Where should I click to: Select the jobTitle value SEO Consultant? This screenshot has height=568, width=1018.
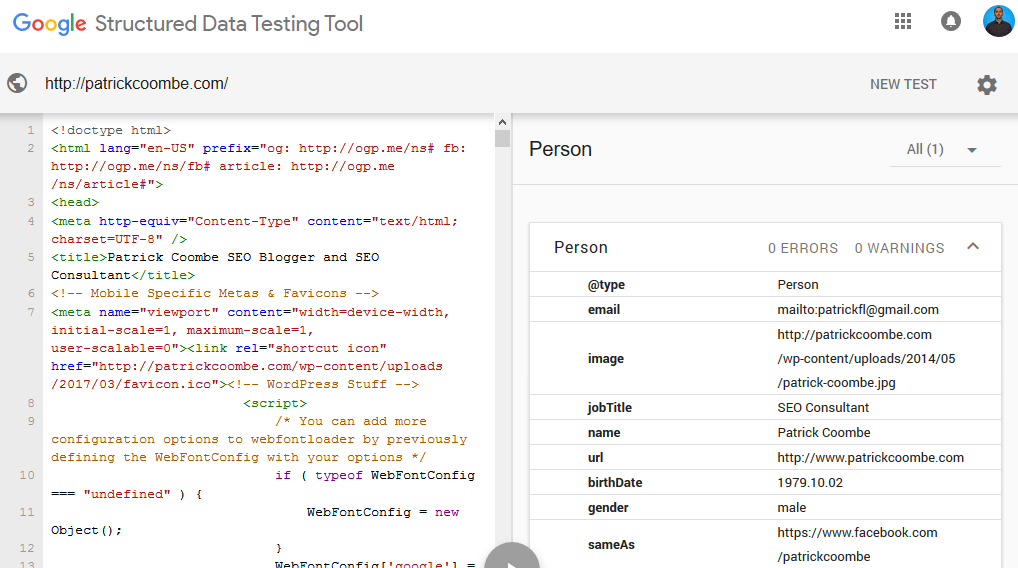(823, 408)
